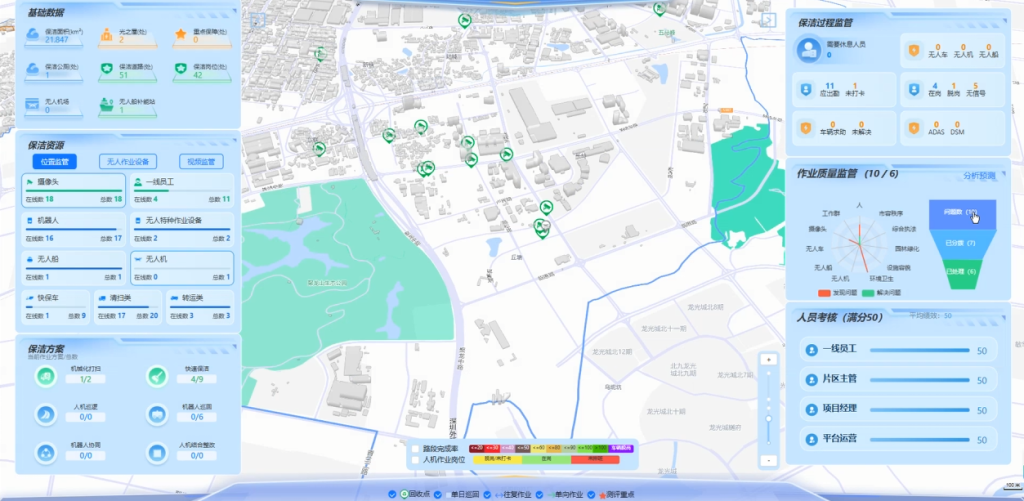Collapse the left panel with map arrow

[257, 19]
